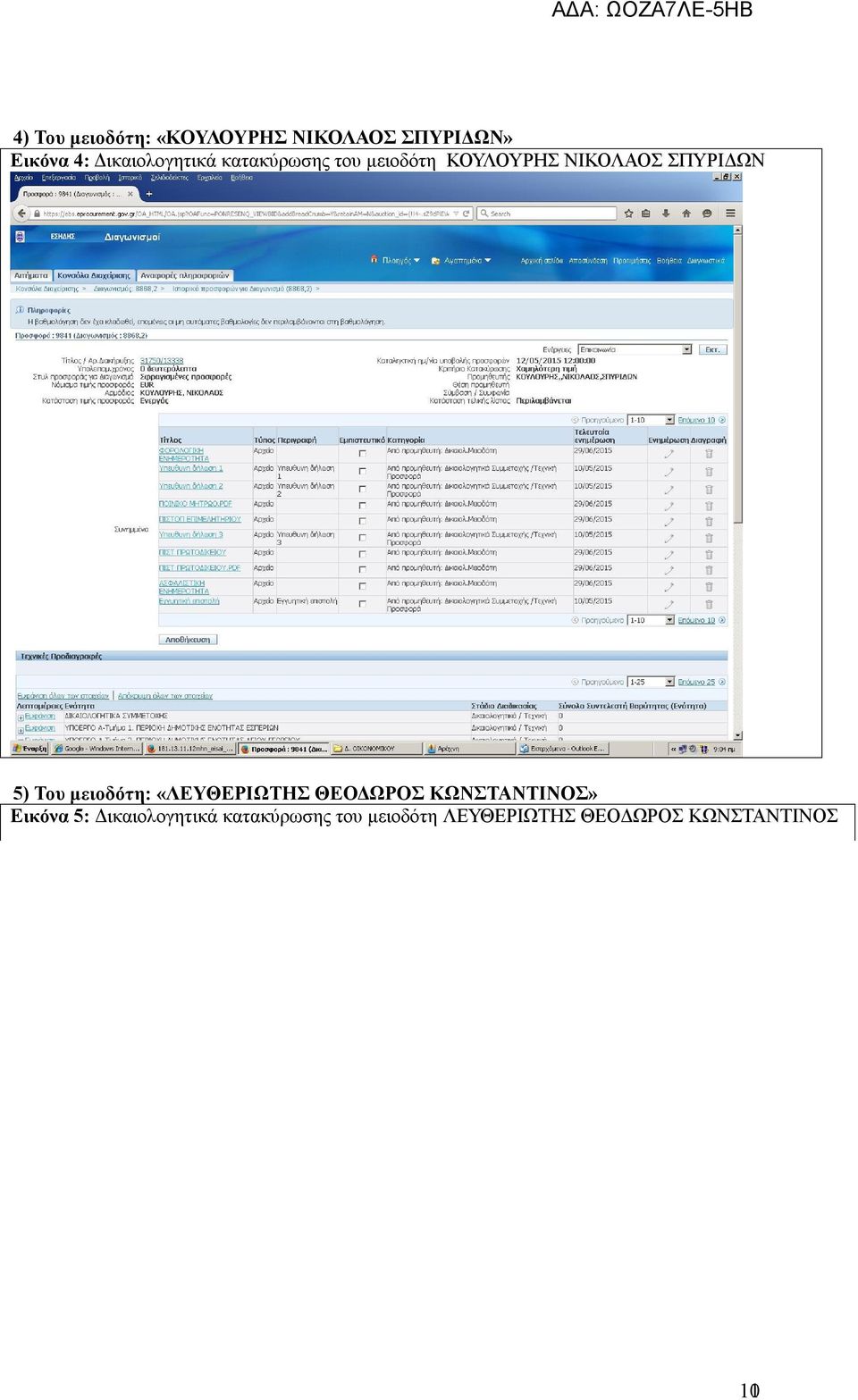Click Επόμενο 10 above the attachments table
858x1400 pixels.
pyautogui.click(x=696, y=420)
